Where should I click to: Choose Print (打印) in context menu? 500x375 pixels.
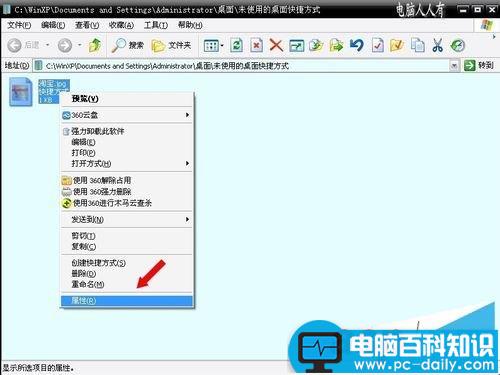127,153
